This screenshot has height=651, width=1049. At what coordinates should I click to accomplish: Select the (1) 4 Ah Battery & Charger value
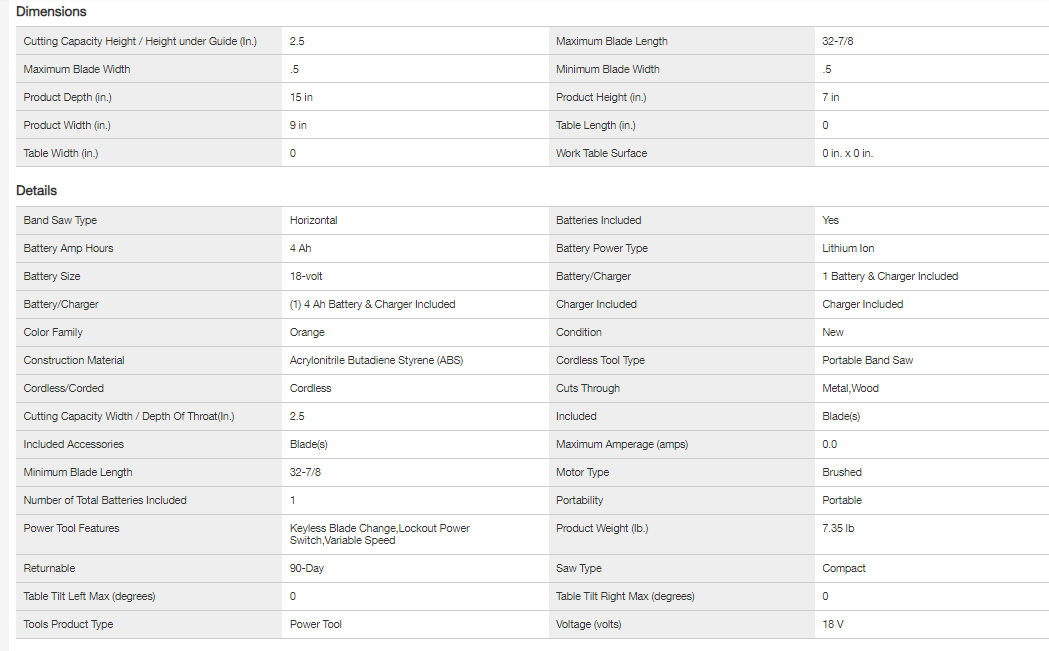click(x=372, y=304)
